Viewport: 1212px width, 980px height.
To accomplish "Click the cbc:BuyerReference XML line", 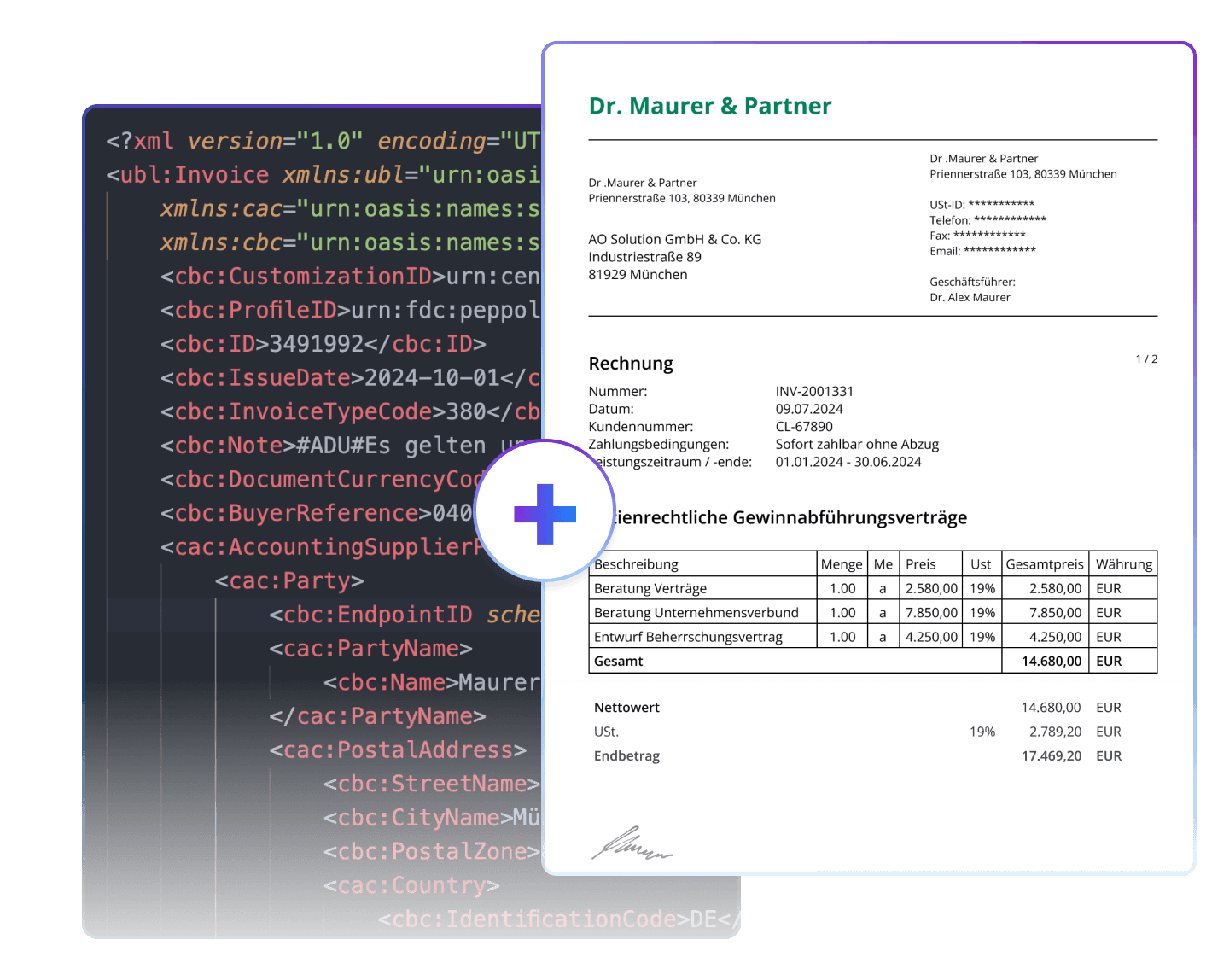I will tap(317, 514).
